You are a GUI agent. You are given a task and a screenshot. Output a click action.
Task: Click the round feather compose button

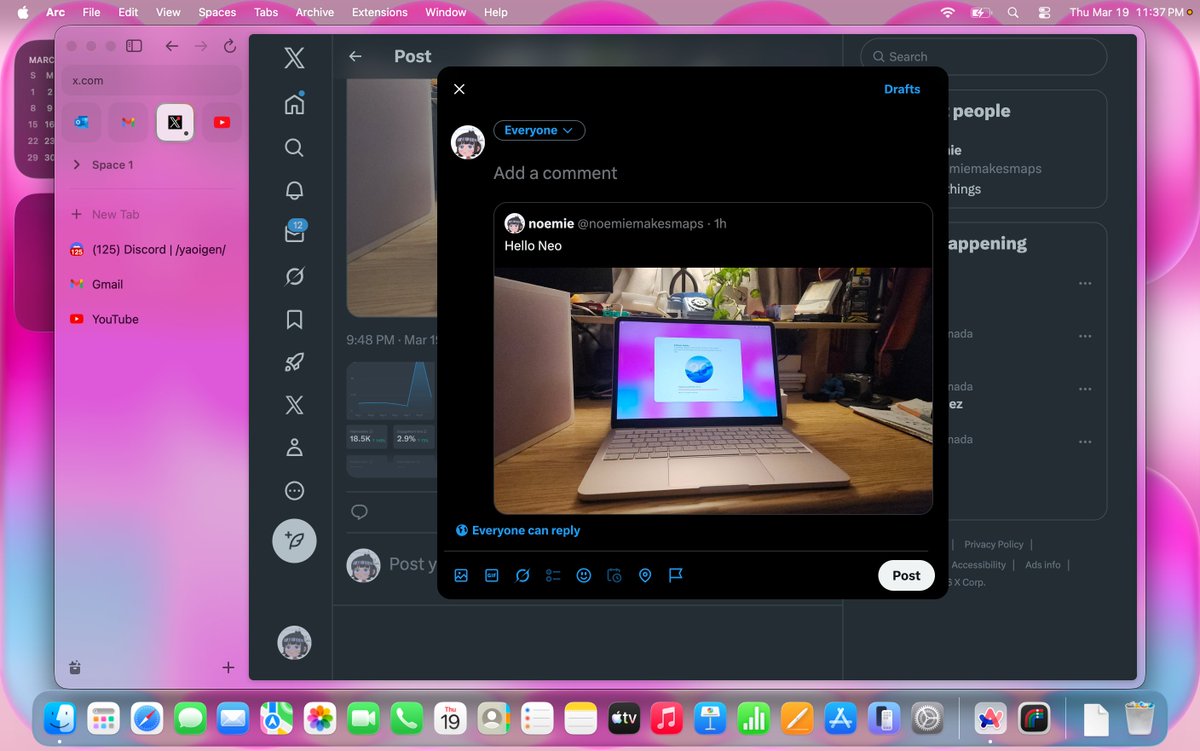[294, 541]
